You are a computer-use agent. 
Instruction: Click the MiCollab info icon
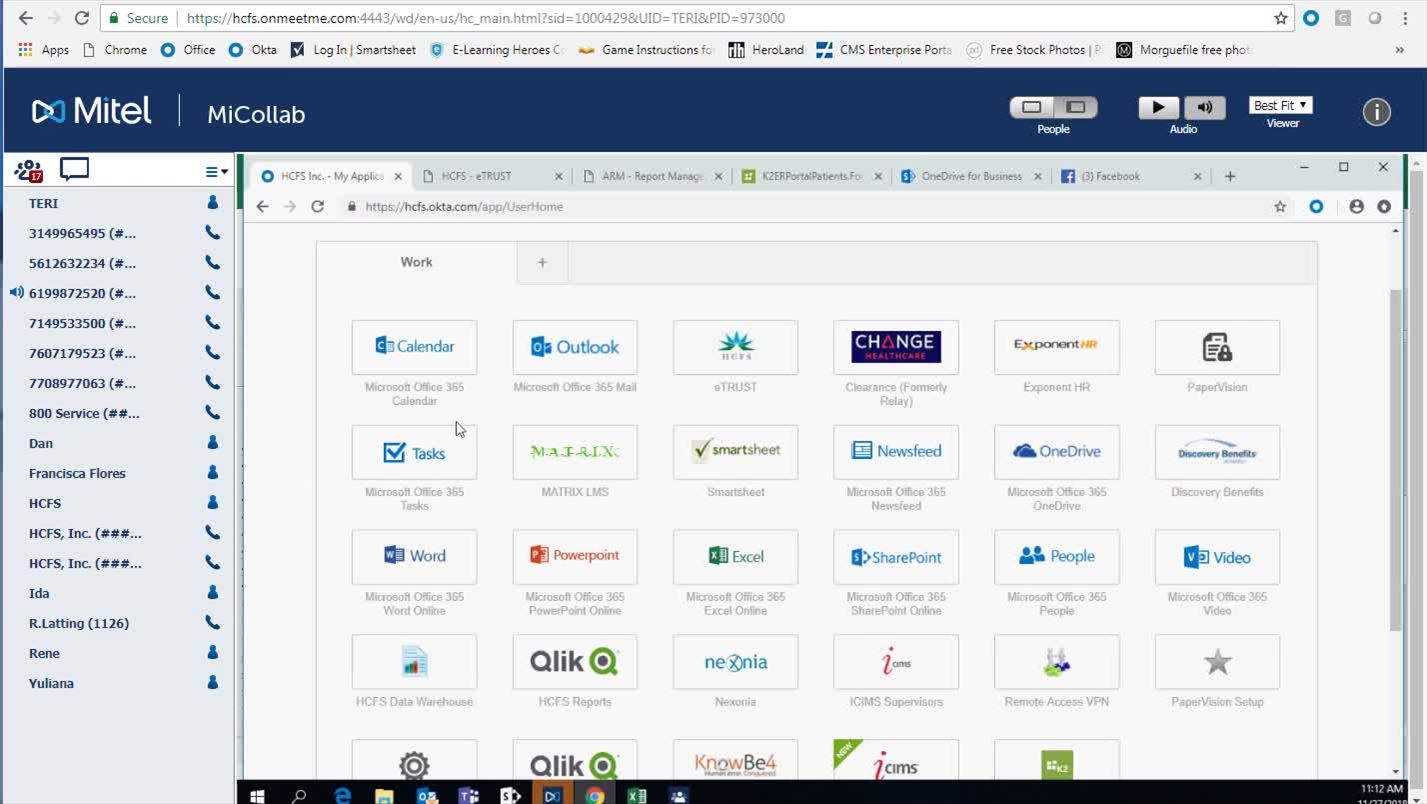(x=1376, y=112)
